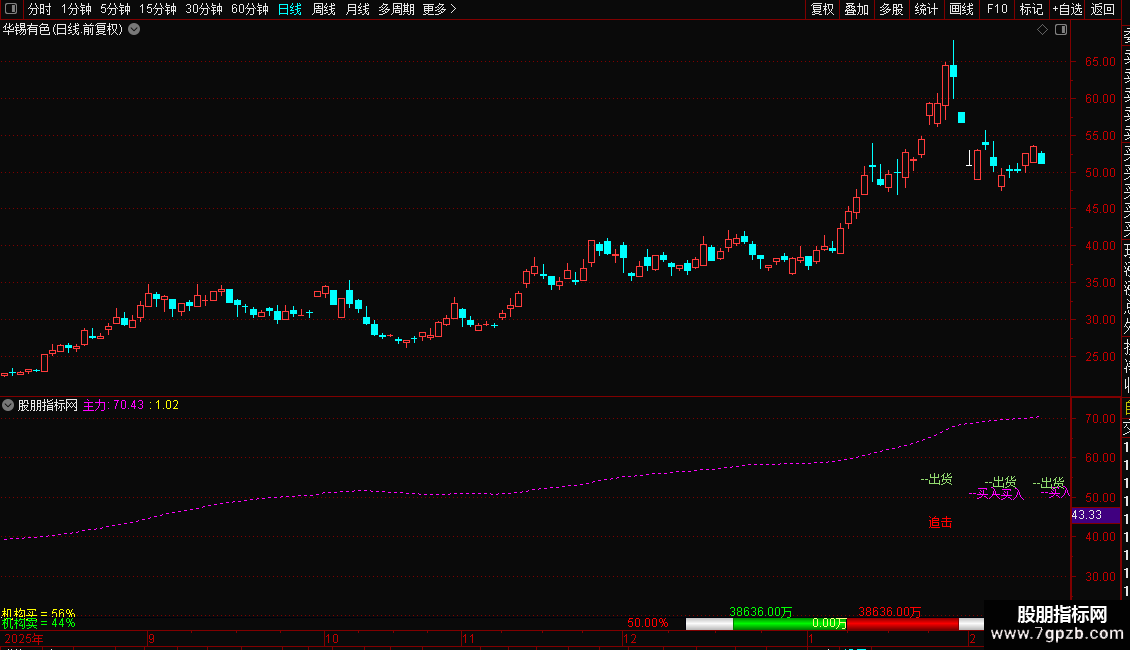The image size is (1130, 650).
Task: Click the 机构买 = 56% readout
Action: click(x=38, y=613)
